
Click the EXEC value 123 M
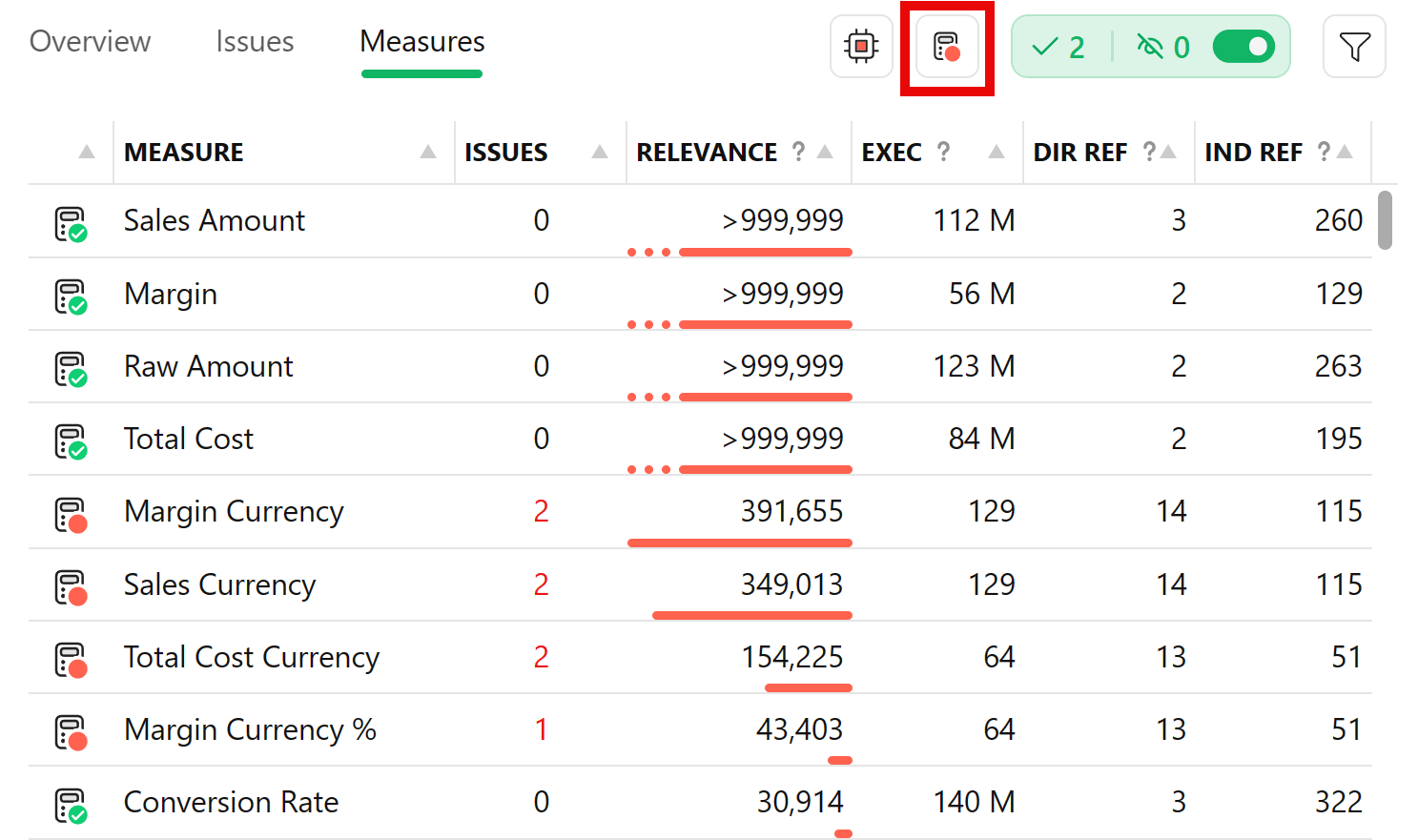tap(974, 366)
